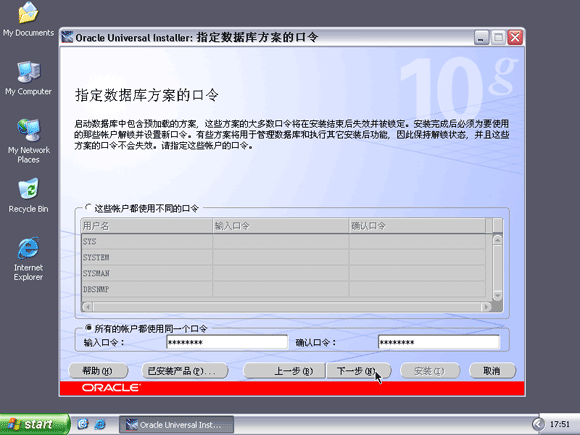Click table vertical scrollbar up arrow

pos(498,240)
